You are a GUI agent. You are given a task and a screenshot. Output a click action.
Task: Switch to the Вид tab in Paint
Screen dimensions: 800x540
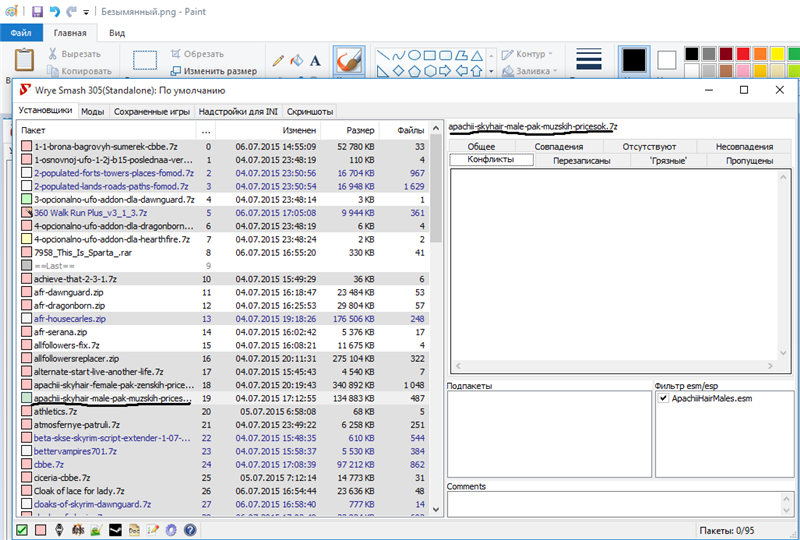click(x=117, y=33)
